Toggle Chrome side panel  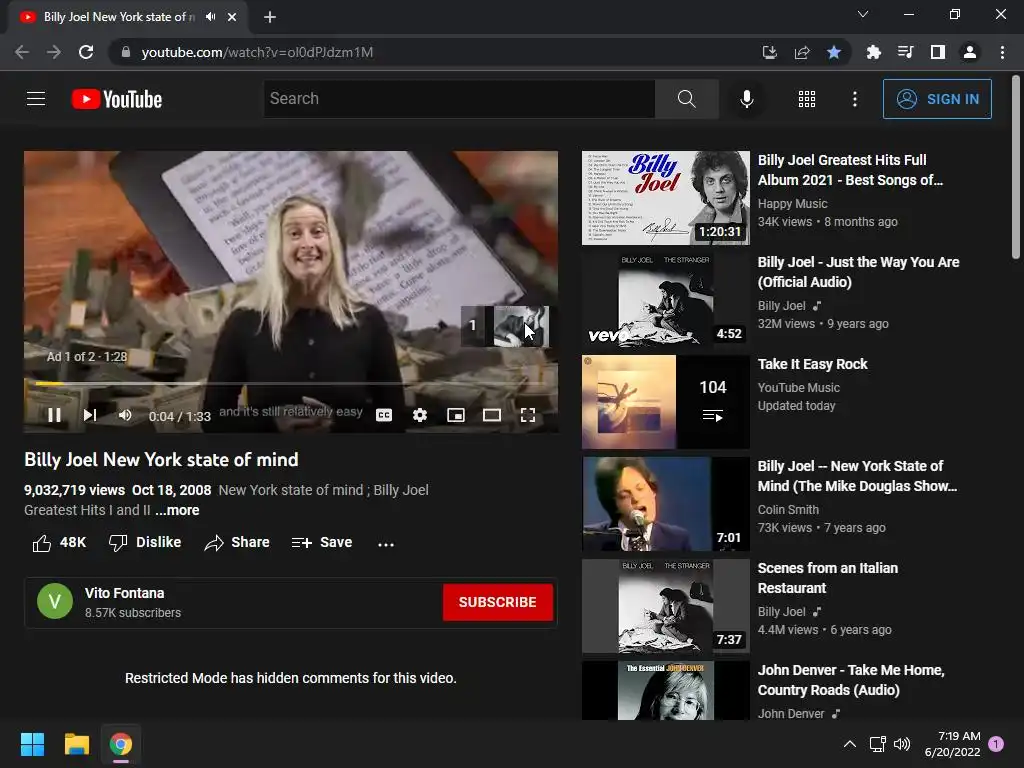(937, 52)
